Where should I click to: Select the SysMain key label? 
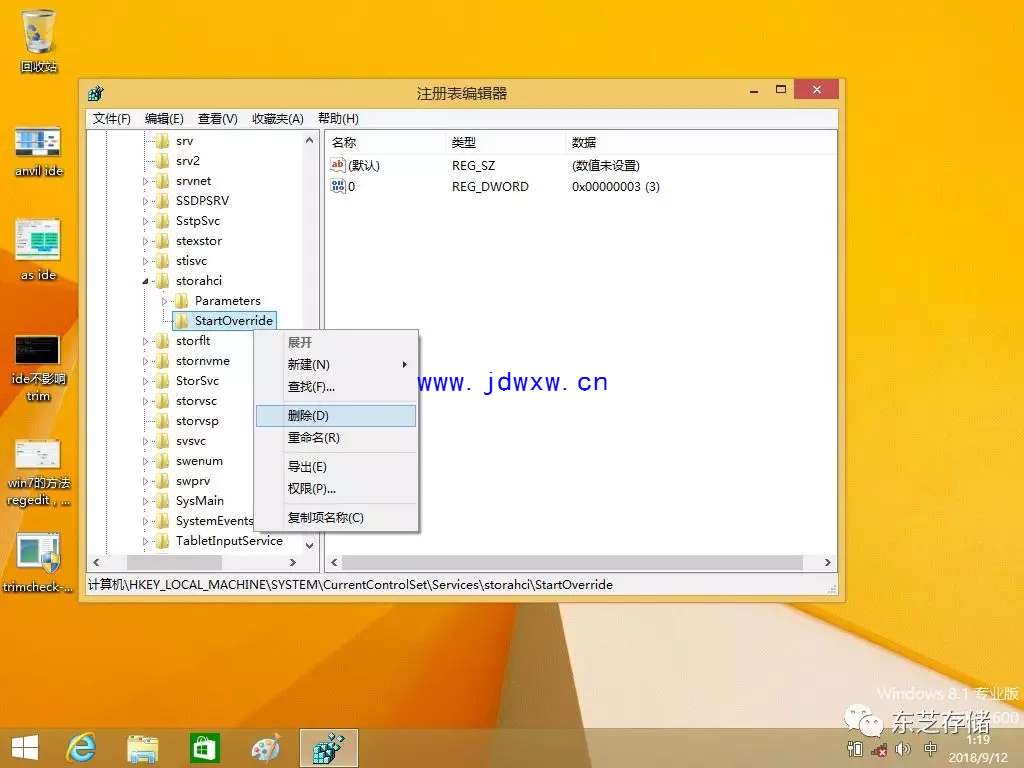click(x=200, y=501)
